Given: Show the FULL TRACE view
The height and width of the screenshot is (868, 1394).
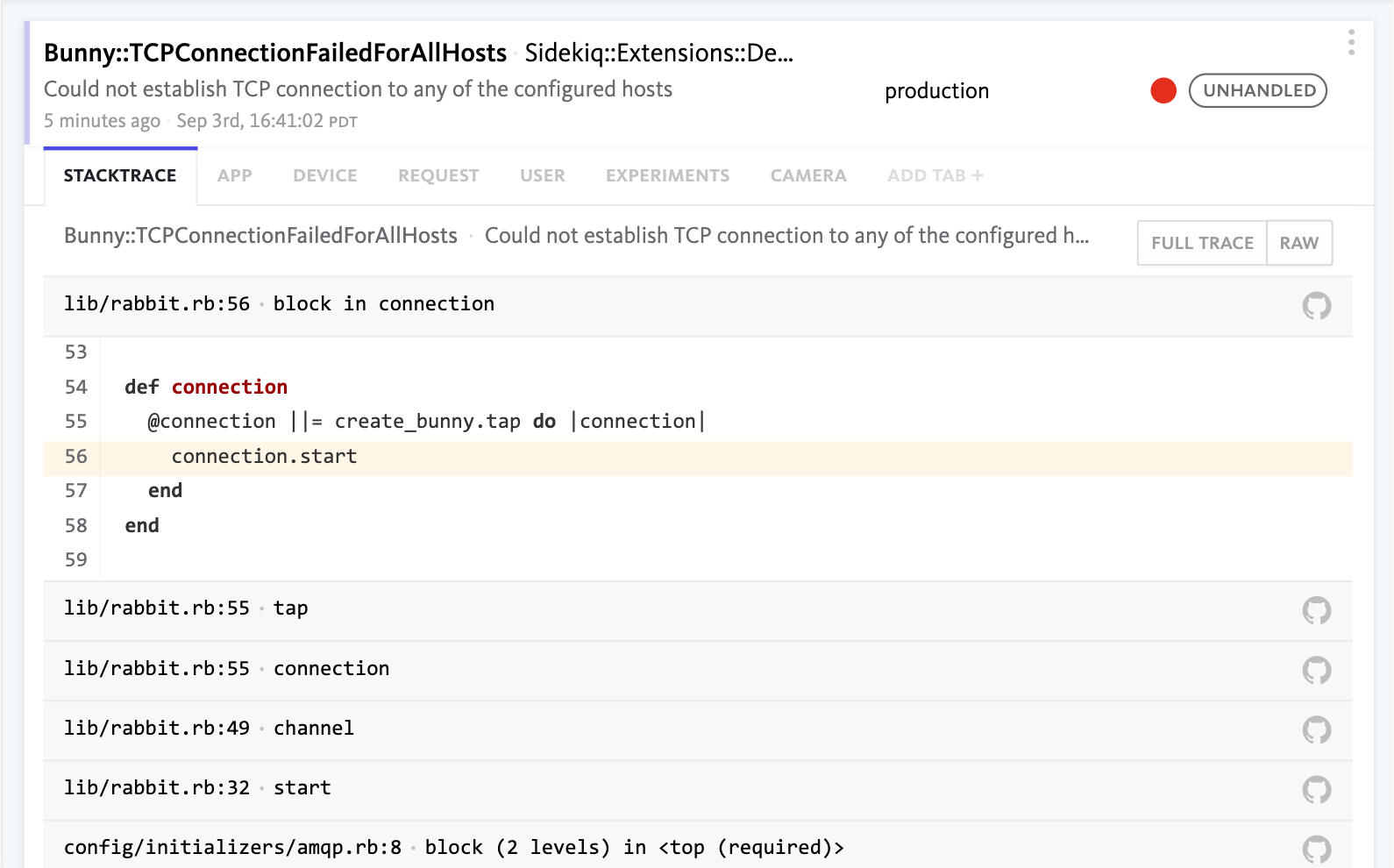Looking at the screenshot, I should (1202, 243).
